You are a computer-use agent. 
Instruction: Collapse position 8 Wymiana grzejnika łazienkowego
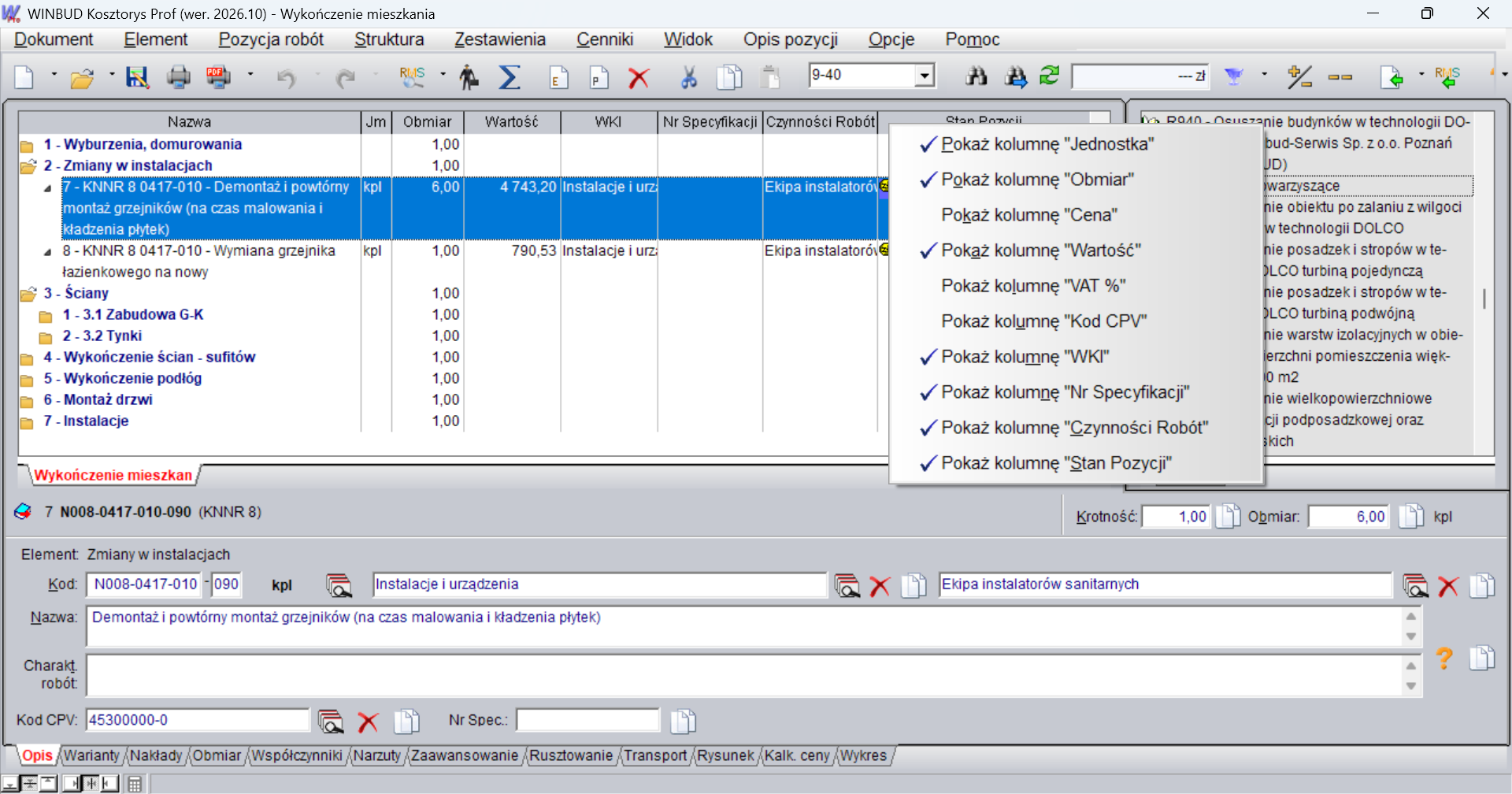47,252
